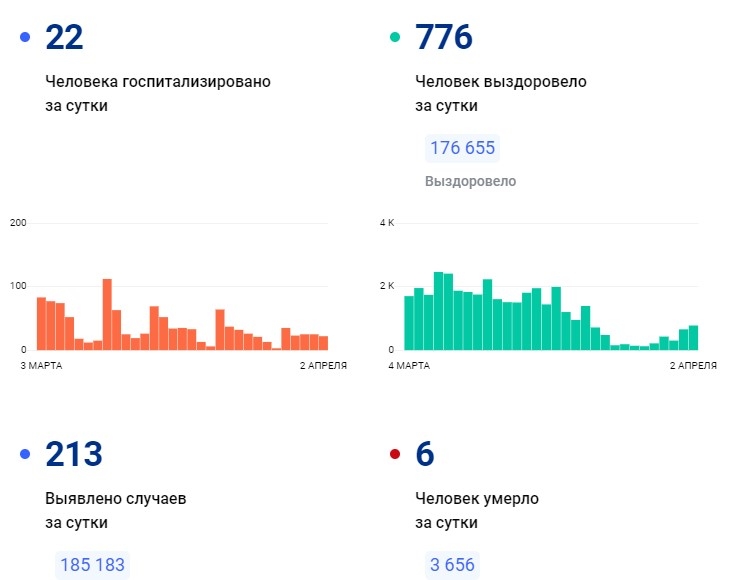Click 2 АПРЕЛЯ label under the orange chart
This screenshot has width=748, height=580.
click(323, 366)
